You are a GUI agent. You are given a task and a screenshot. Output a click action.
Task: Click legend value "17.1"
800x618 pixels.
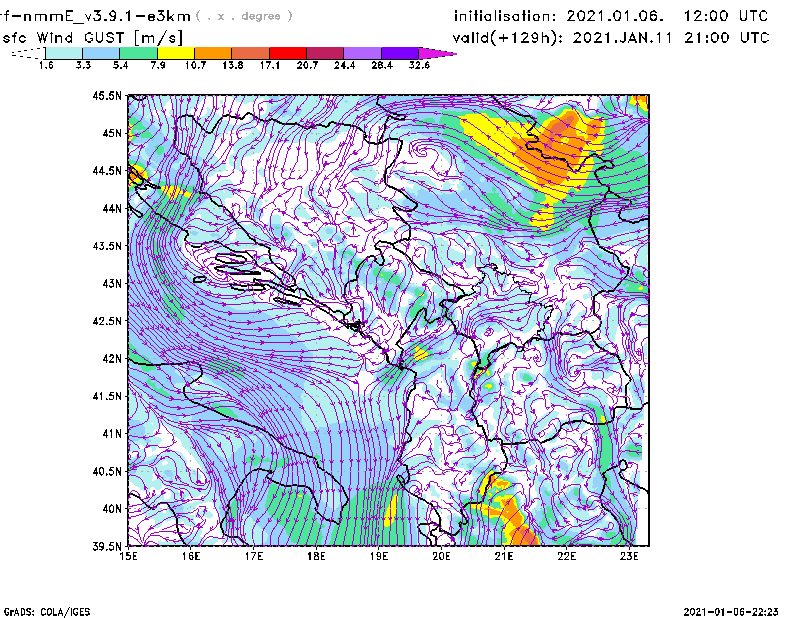point(269,65)
